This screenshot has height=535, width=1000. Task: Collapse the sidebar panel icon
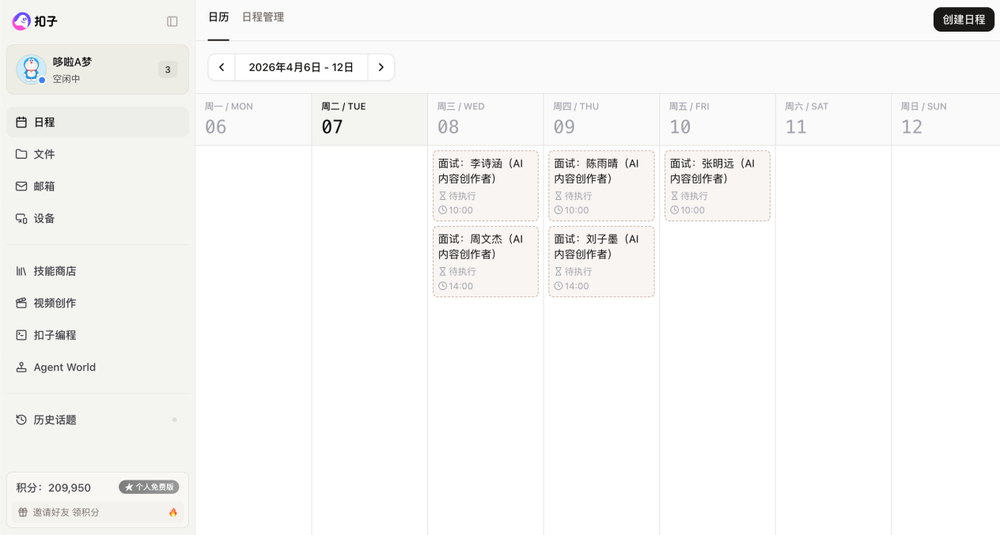click(172, 22)
